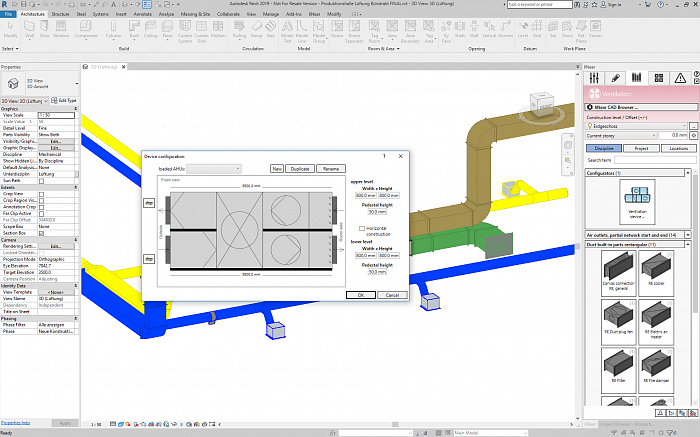Click the Duplicate button in dialog
This screenshot has width=700, height=437.
pyautogui.click(x=300, y=169)
